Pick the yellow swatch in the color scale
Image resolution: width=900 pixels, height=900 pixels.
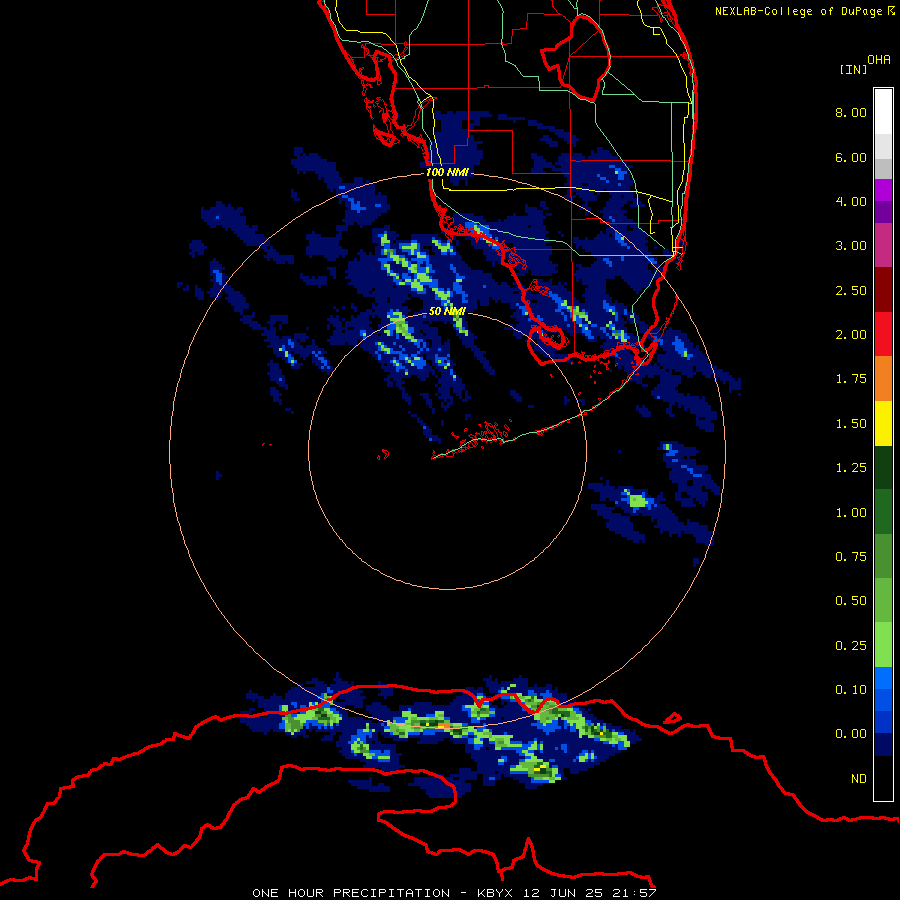point(883,424)
